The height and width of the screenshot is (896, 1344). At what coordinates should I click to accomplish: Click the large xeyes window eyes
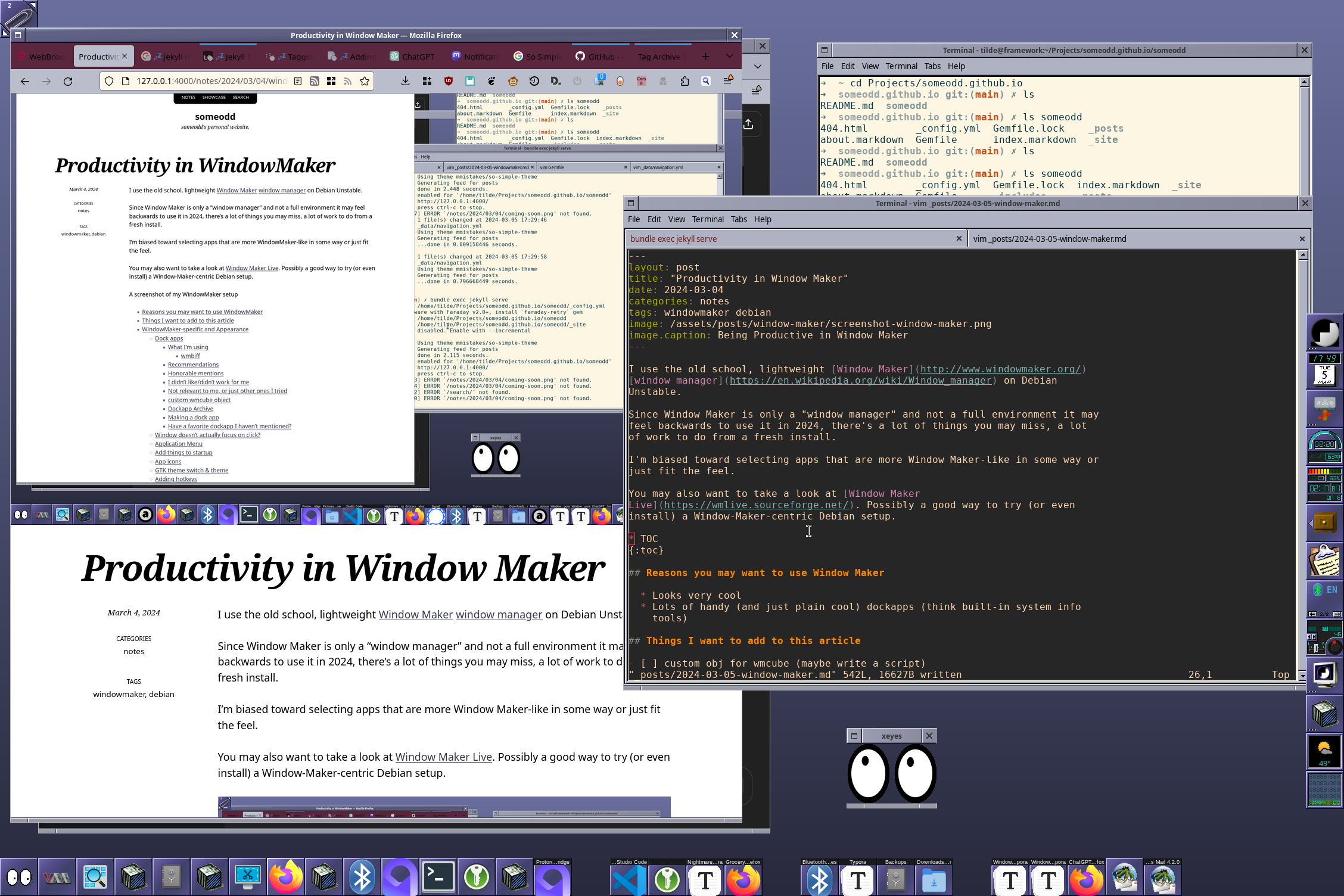pyautogui.click(x=892, y=774)
